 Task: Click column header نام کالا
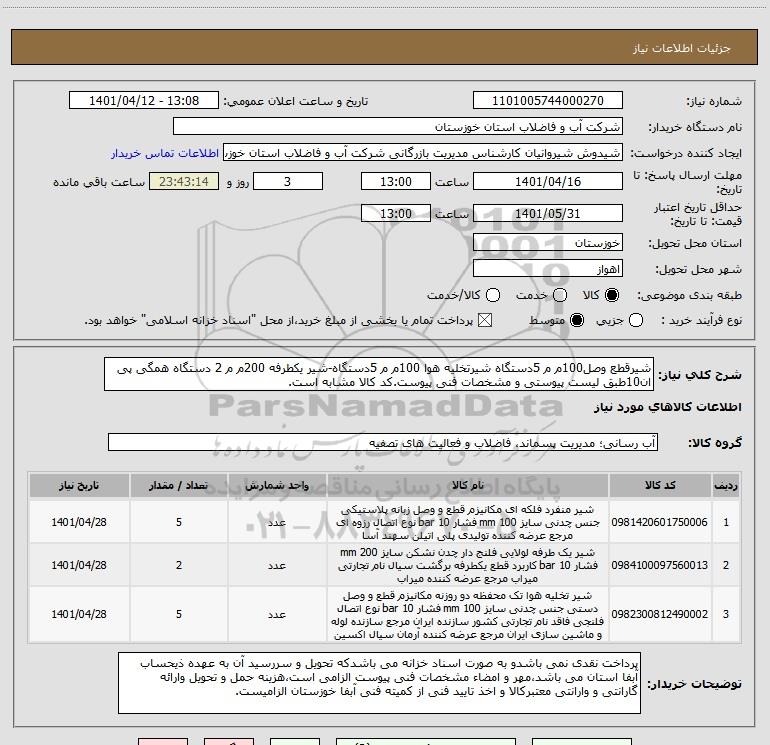point(468,485)
